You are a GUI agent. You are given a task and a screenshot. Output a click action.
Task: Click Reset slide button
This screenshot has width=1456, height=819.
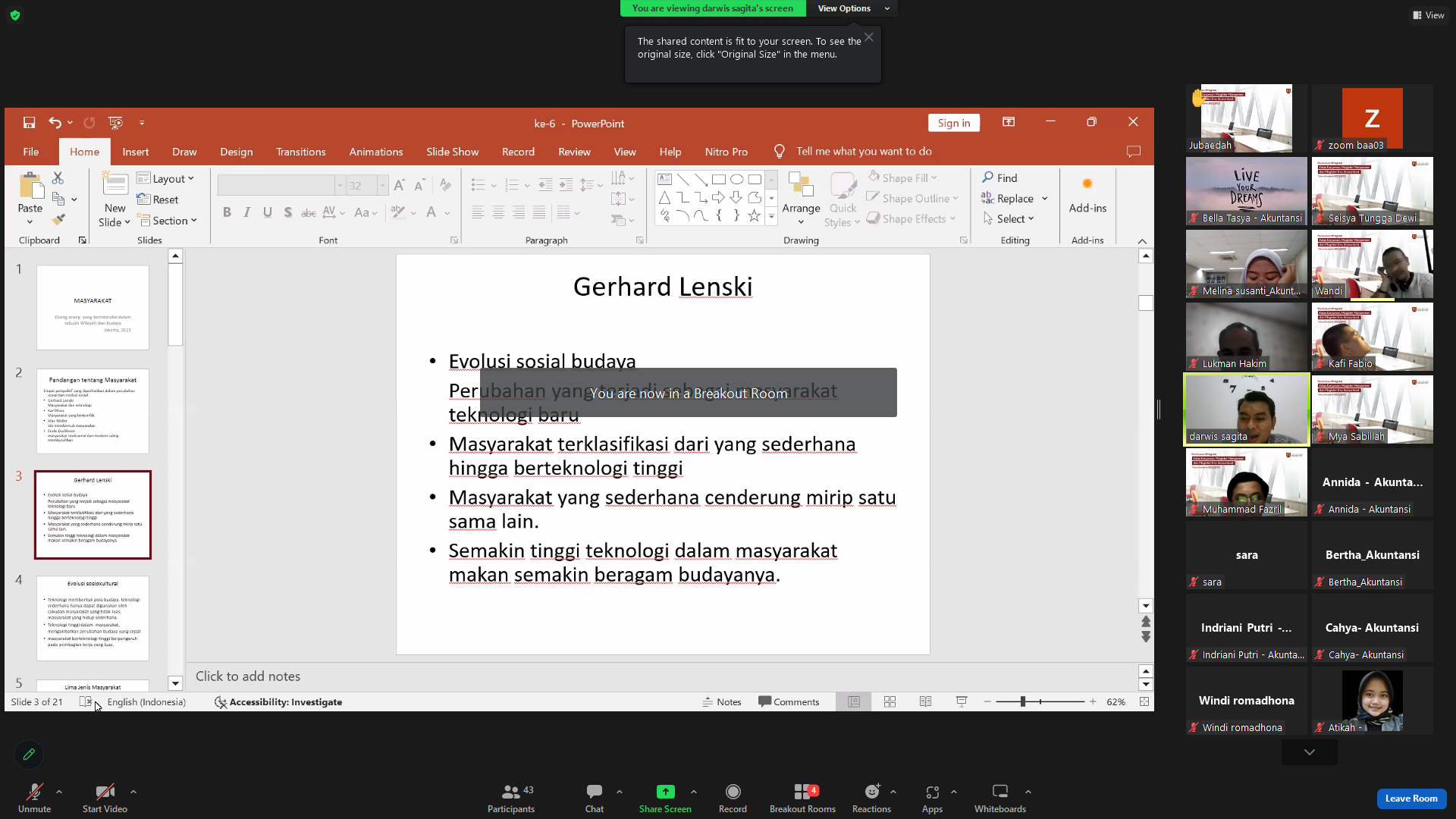tap(158, 199)
